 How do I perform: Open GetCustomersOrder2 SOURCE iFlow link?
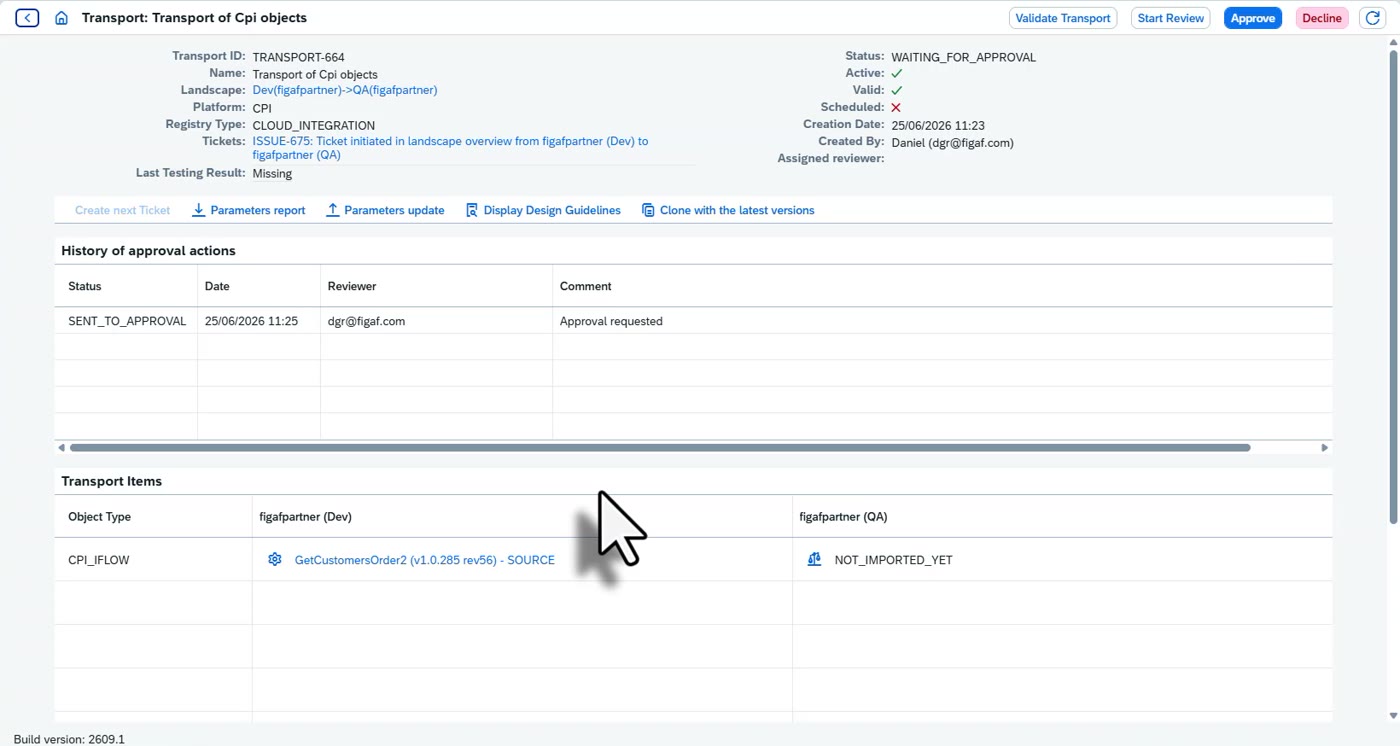pos(424,560)
